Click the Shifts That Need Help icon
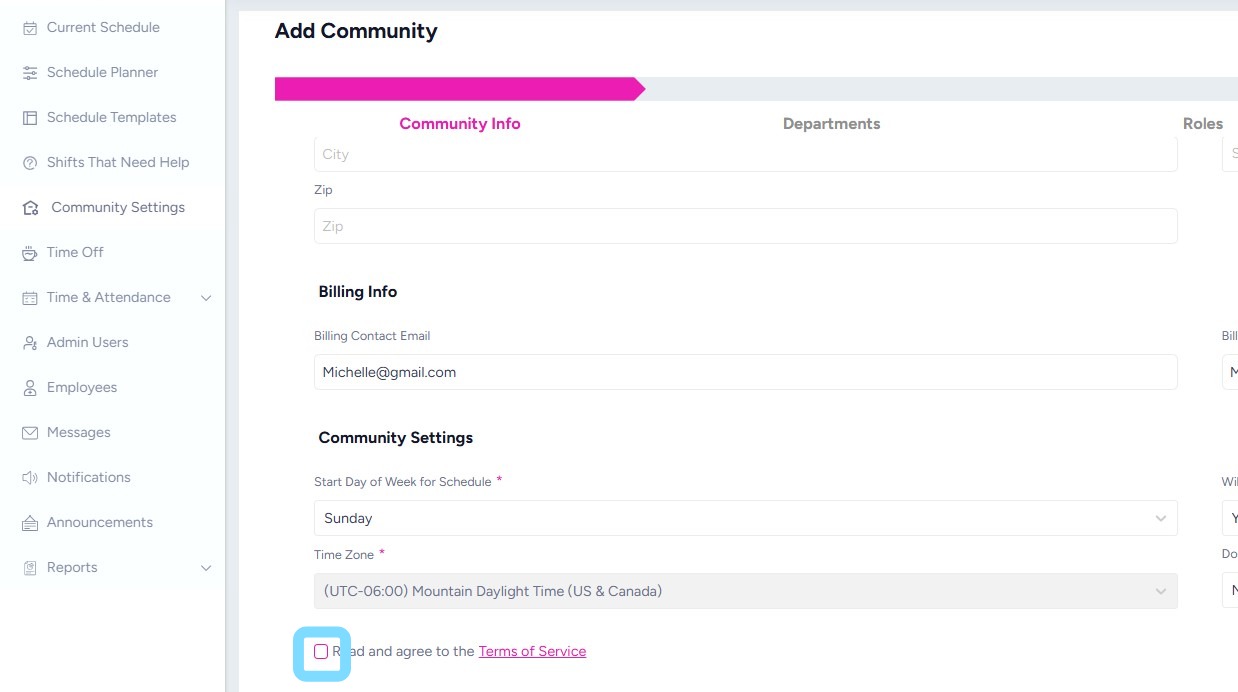Image resolution: width=1238 pixels, height=692 pixels. click(x=30, y=163)
